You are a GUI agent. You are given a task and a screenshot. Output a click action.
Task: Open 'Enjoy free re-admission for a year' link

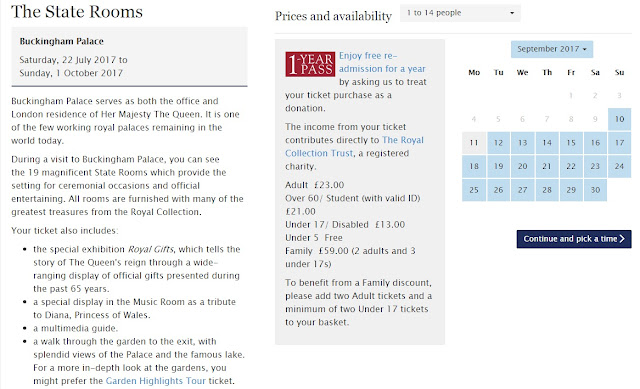(x=382, y=62)
